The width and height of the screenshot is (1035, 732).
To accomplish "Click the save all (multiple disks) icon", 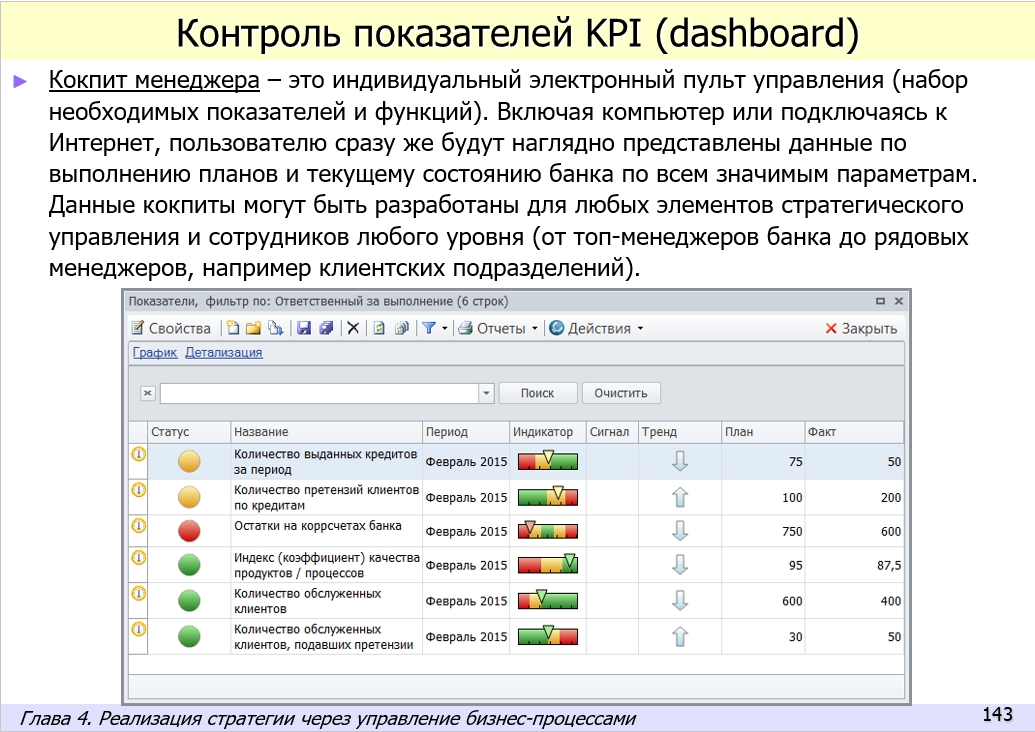I will (325, 328).
